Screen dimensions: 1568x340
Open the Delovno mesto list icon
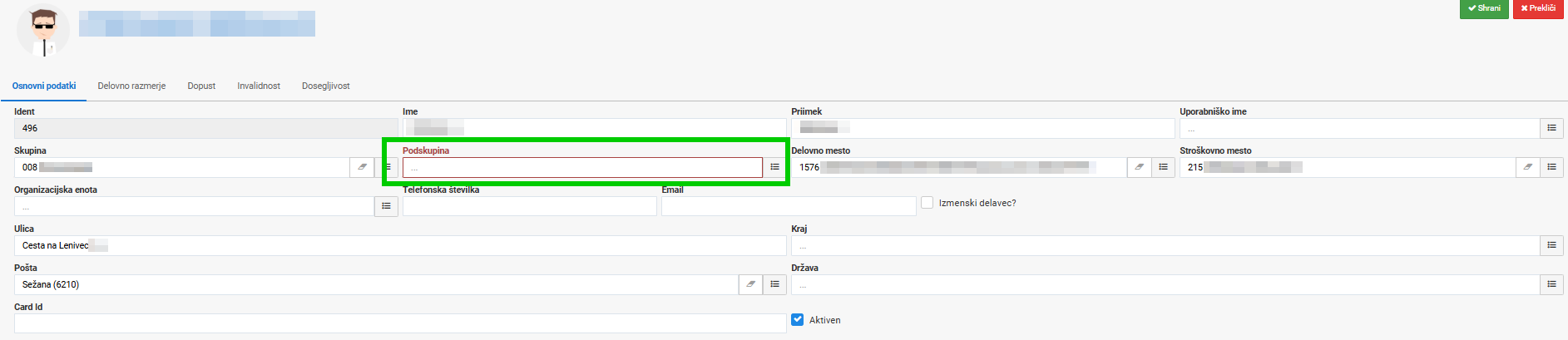tap(1163, 167)
